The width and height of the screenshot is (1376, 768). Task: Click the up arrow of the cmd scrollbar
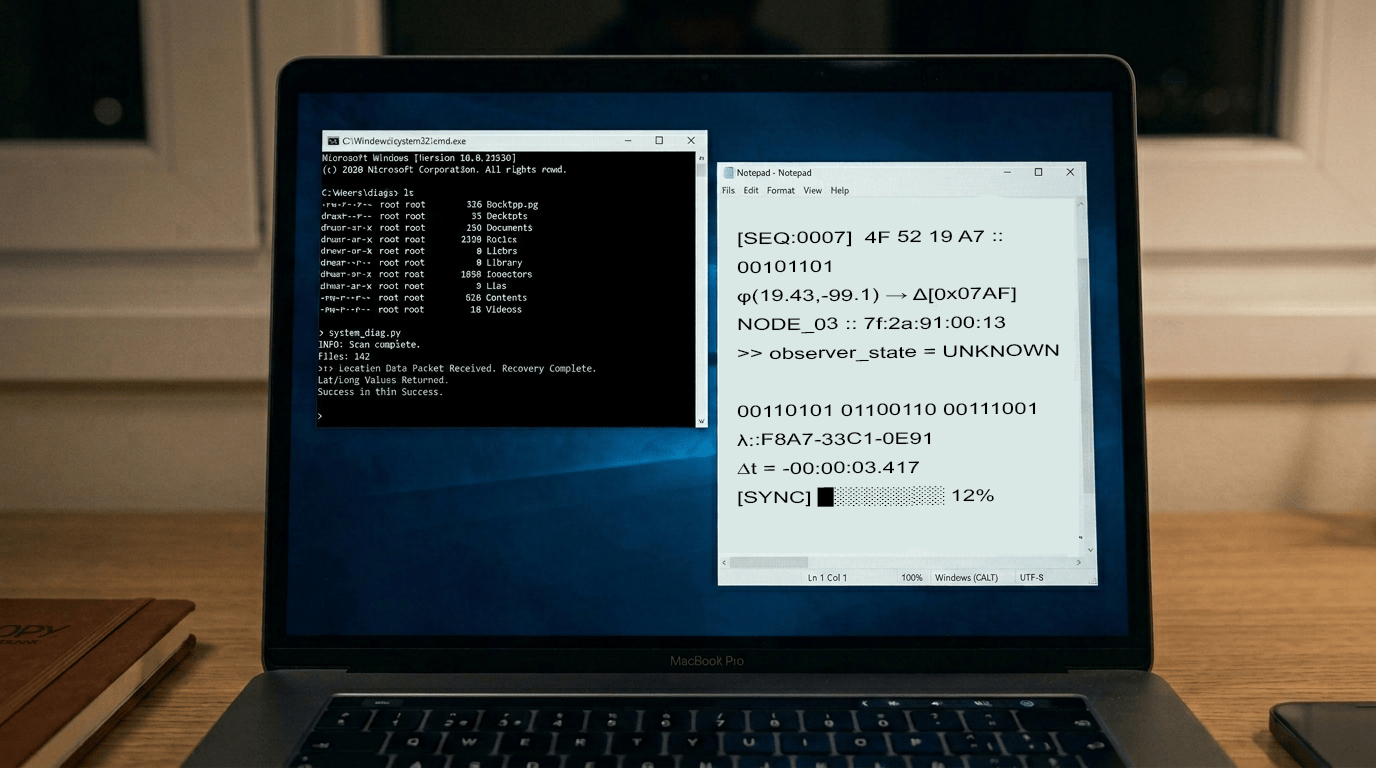701,157
